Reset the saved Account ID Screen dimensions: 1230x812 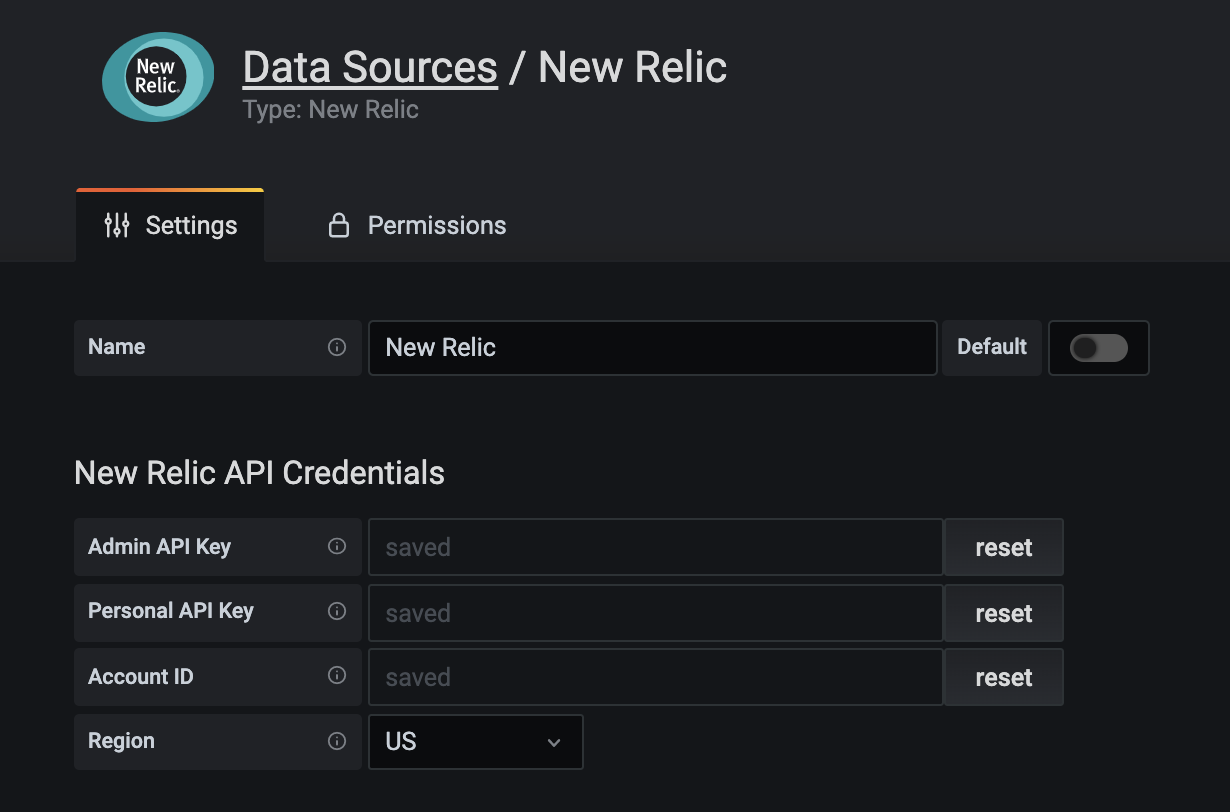pyautogui.click(x=1003, y=677)
